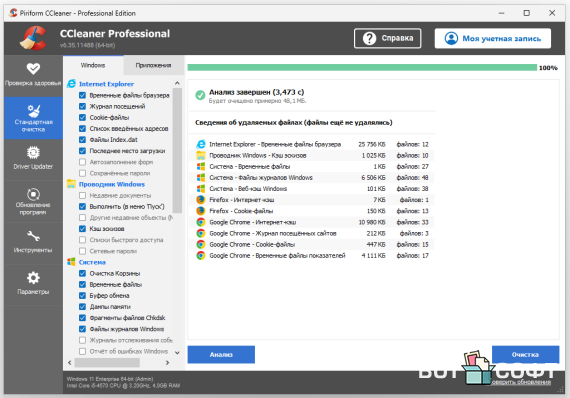The width and height of the screenshot is (570, 398).
Task: Collapse the Система group heading
Action: coord(92,262)
